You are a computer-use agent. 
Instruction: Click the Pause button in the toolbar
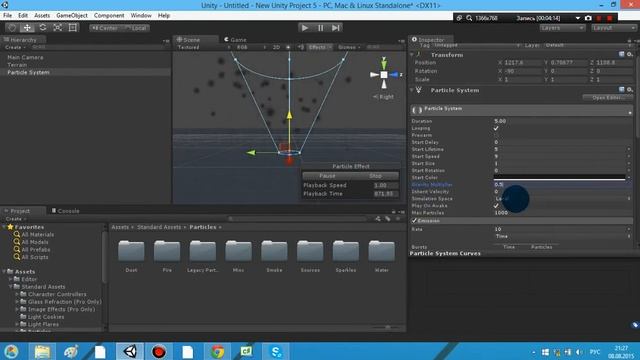[x=320, y=28]
